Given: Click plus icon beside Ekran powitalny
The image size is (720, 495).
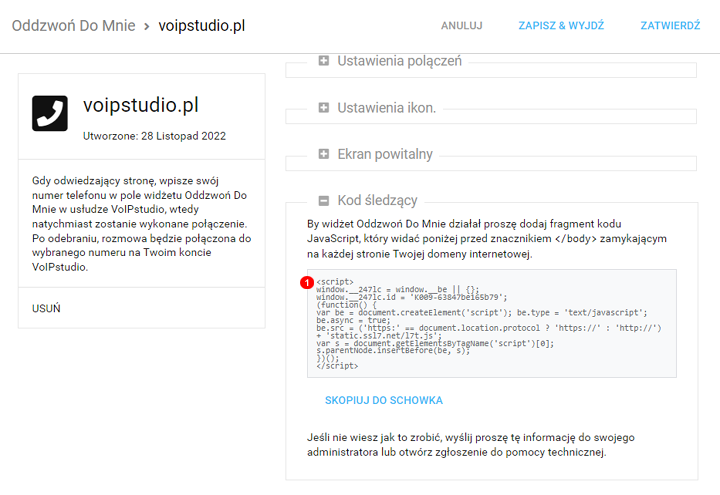Looking at the screenshot, I should pyautogui.click(x=324, y=154).
